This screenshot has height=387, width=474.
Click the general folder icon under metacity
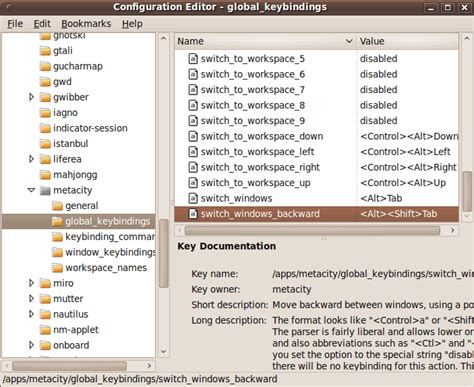pos(57,206)
